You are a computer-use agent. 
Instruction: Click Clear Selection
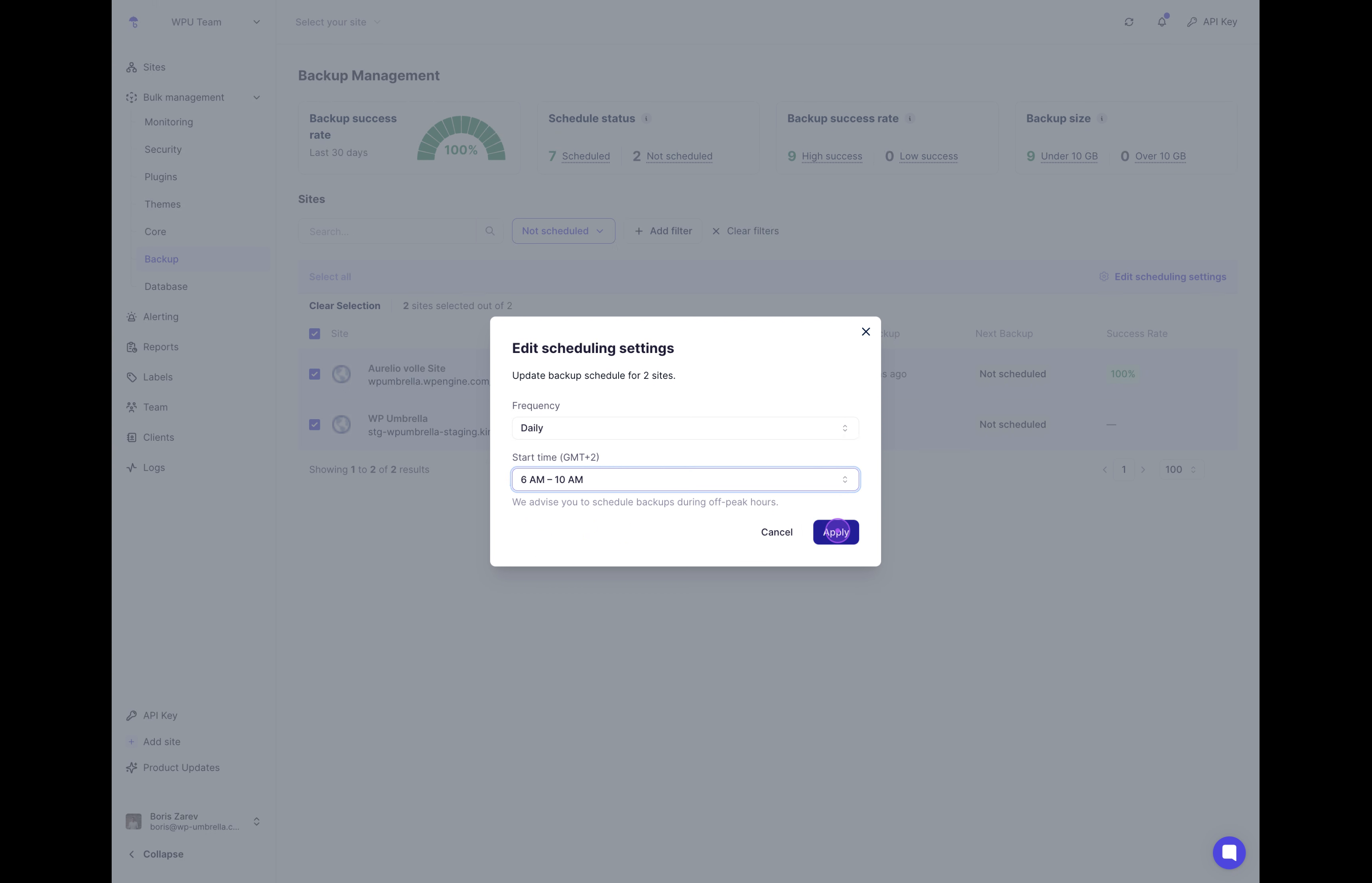pyautogui.click(x=344, y=306)
